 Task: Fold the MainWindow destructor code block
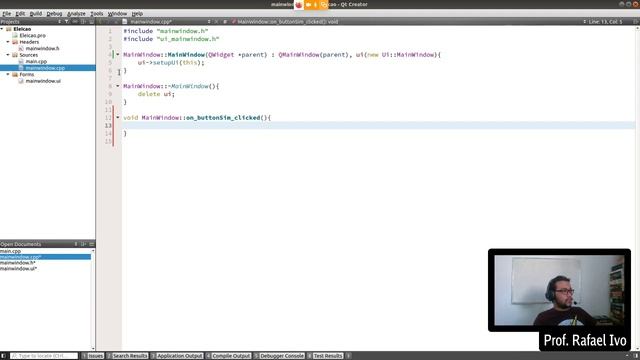(118, 86)
